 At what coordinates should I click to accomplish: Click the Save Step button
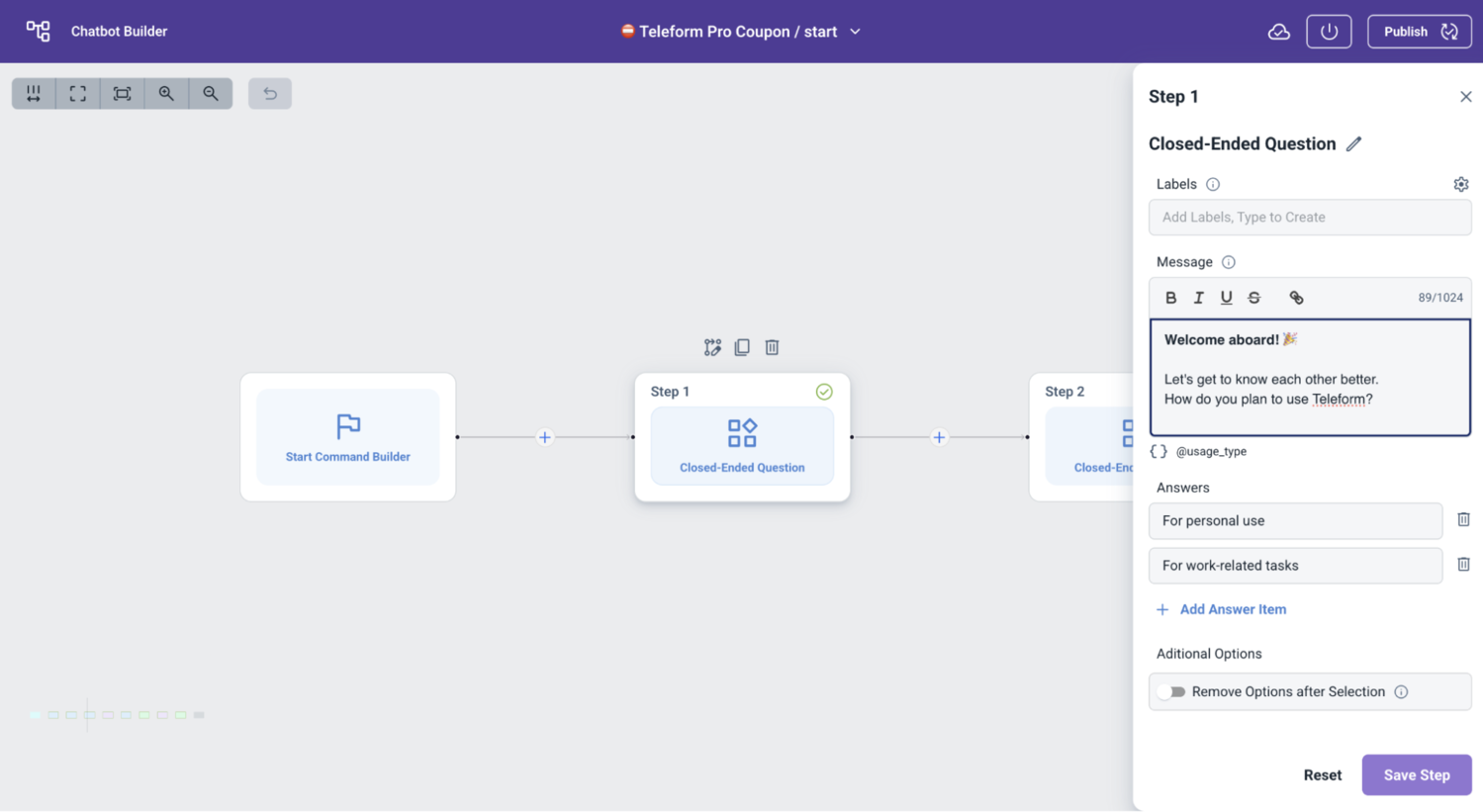tap(1416, 775)
